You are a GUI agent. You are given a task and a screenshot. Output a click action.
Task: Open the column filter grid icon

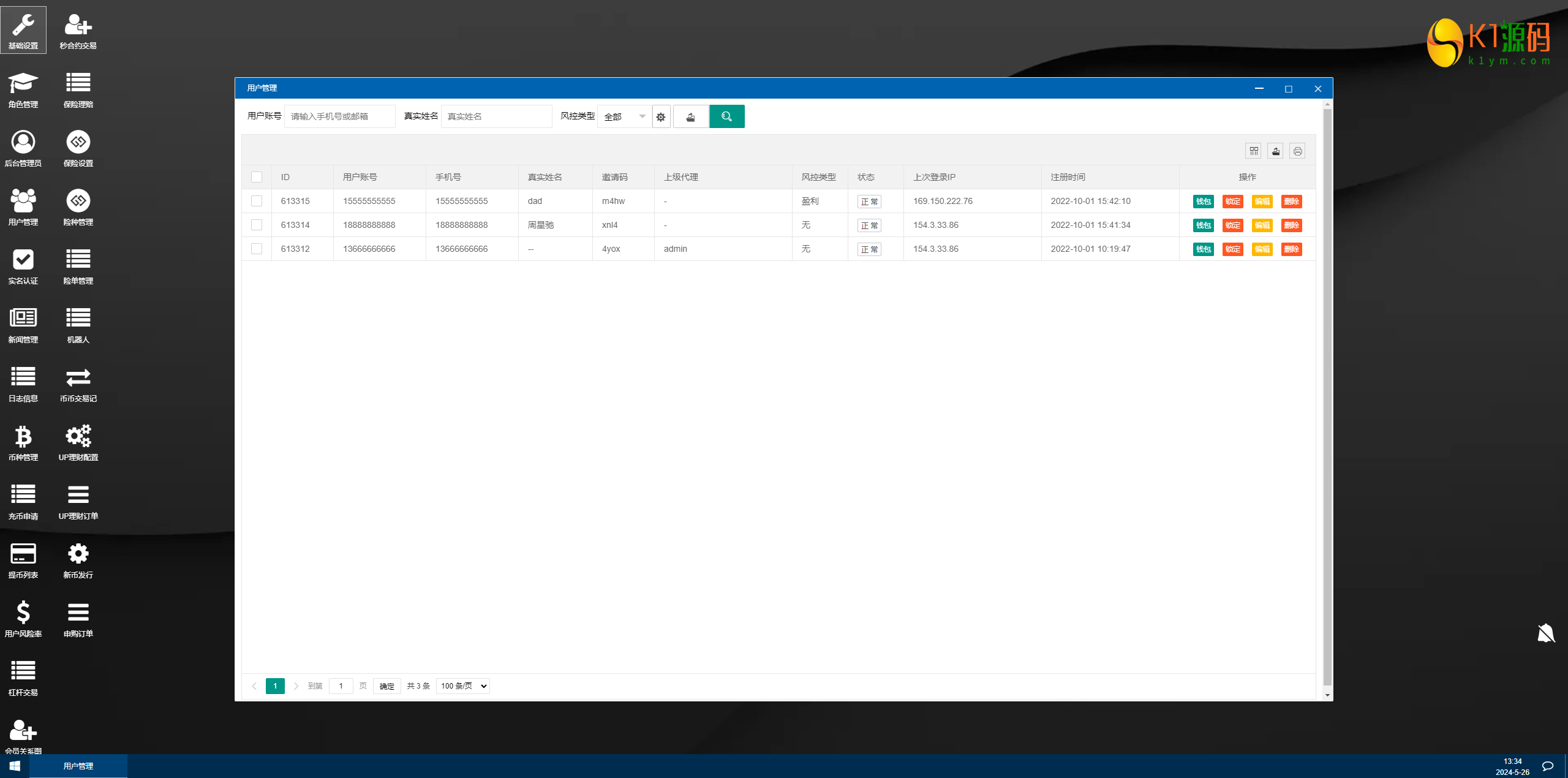coord(1254,151)
